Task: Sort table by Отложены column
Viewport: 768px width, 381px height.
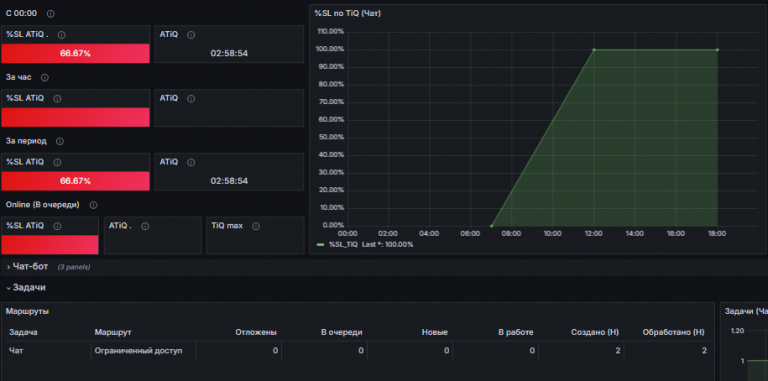Action: [256, 332]
